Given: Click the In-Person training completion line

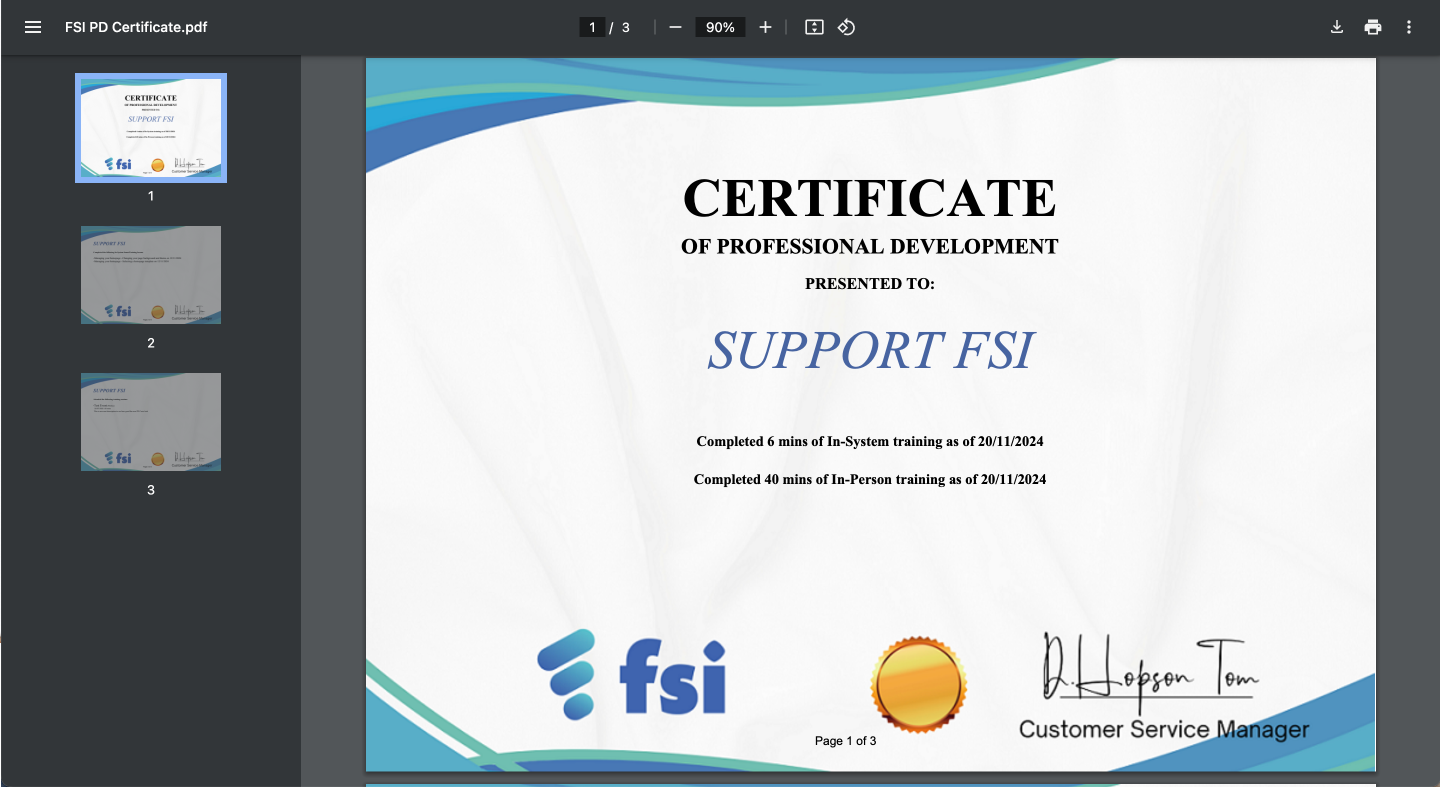Looking at the screenshot, I should click(870, 479).
